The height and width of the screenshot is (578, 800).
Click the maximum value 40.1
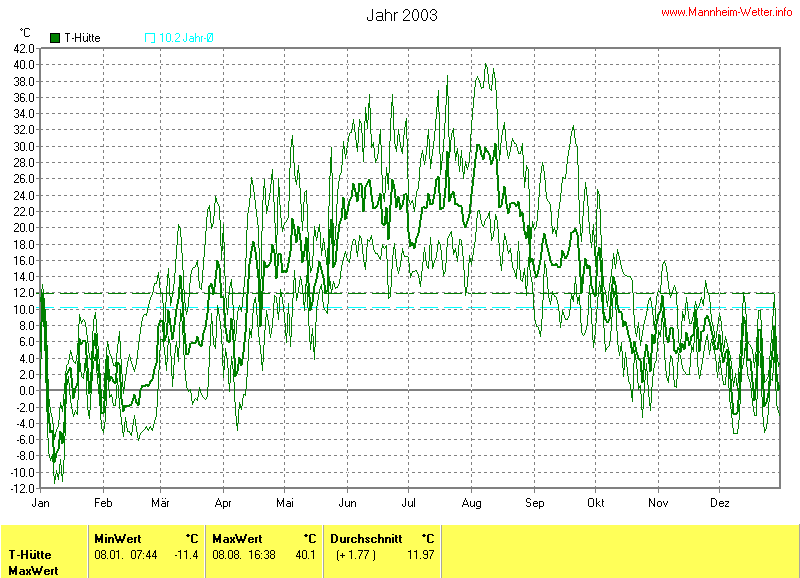click(304, 554)
